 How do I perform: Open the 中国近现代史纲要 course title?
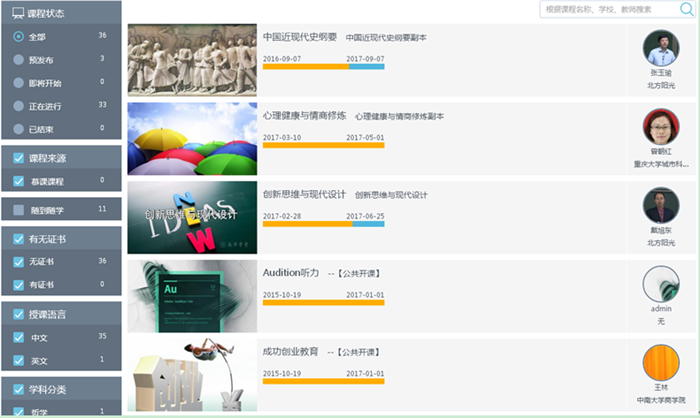tap(300, 37)
